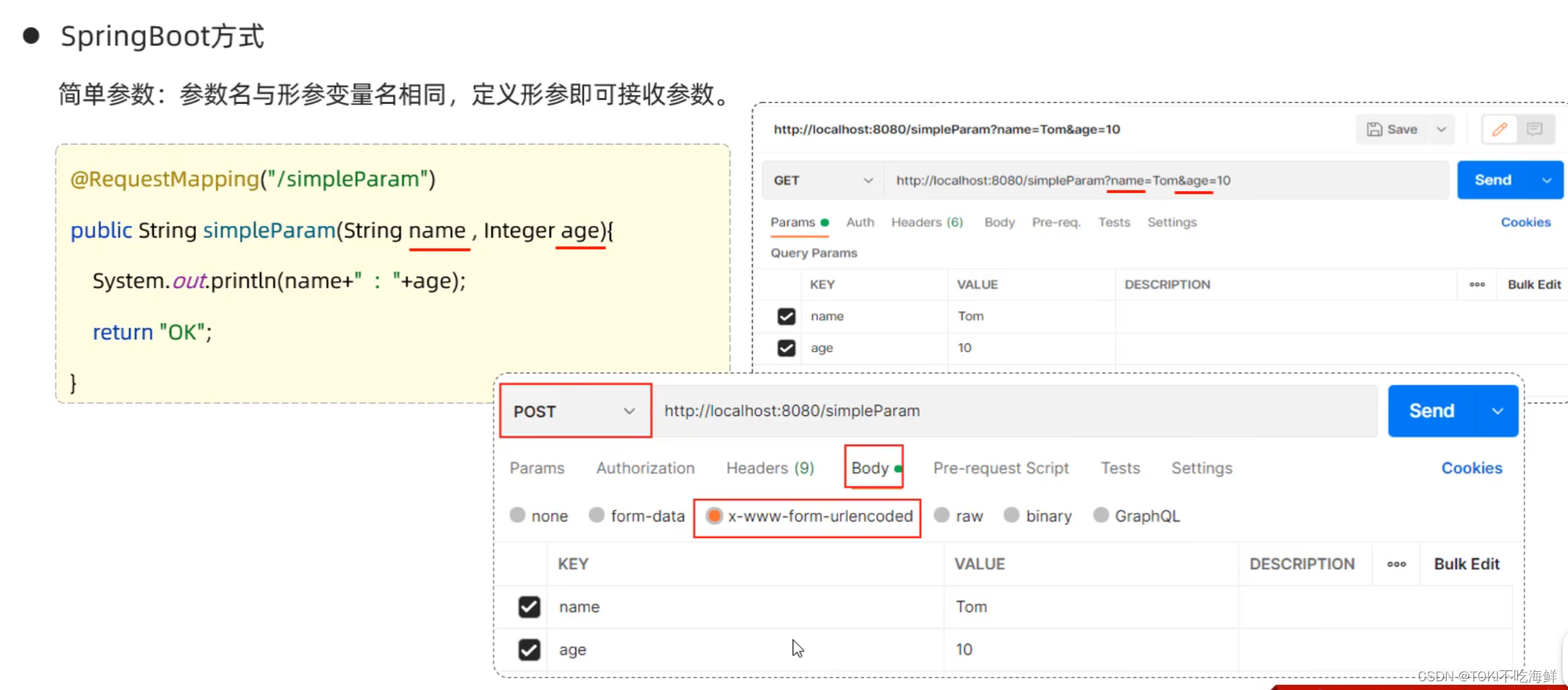Select the GraphQL body radio option

[x=1102, y=516]
